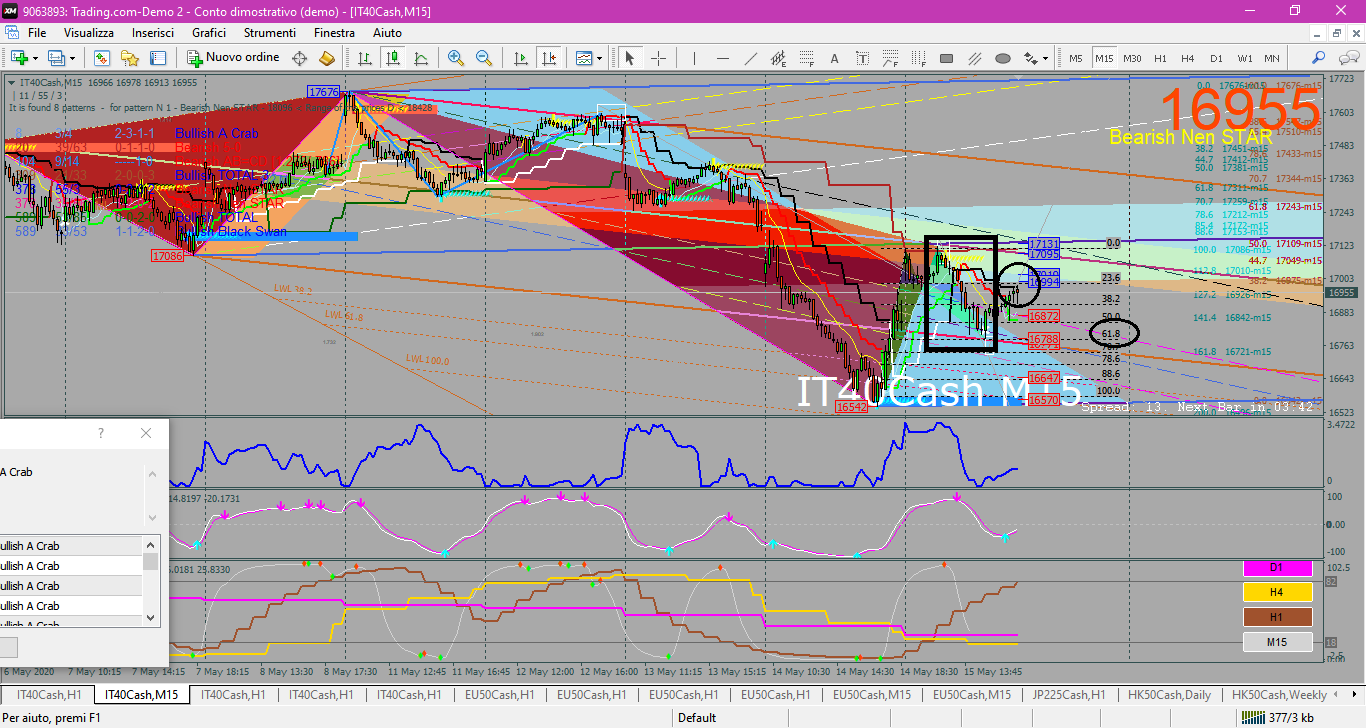Select the text 'A' tool
Screen dimensions: 1366x728
pyautogui.click(x=834, y=58)
